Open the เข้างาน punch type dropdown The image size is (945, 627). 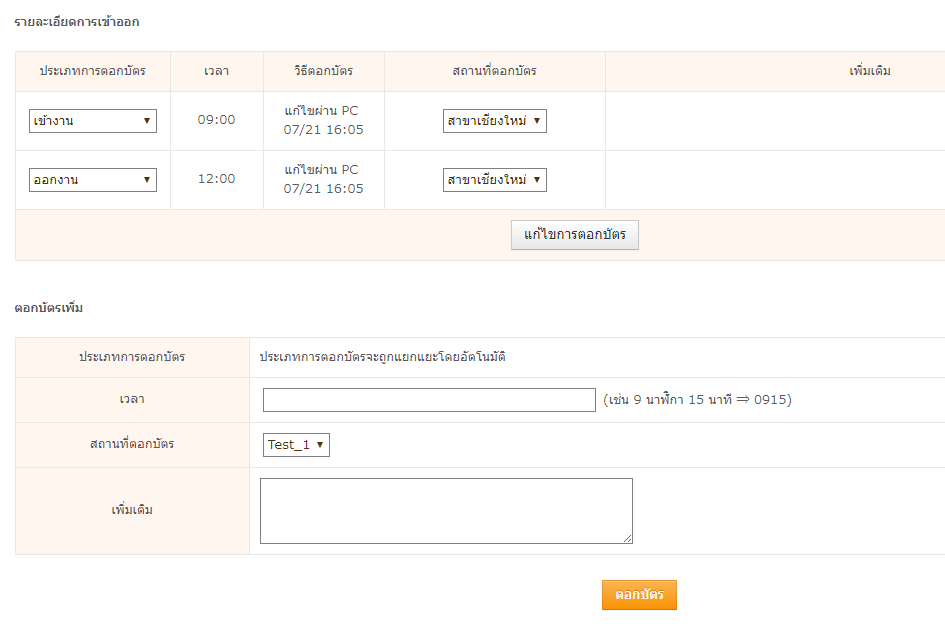tap(92, 121)
